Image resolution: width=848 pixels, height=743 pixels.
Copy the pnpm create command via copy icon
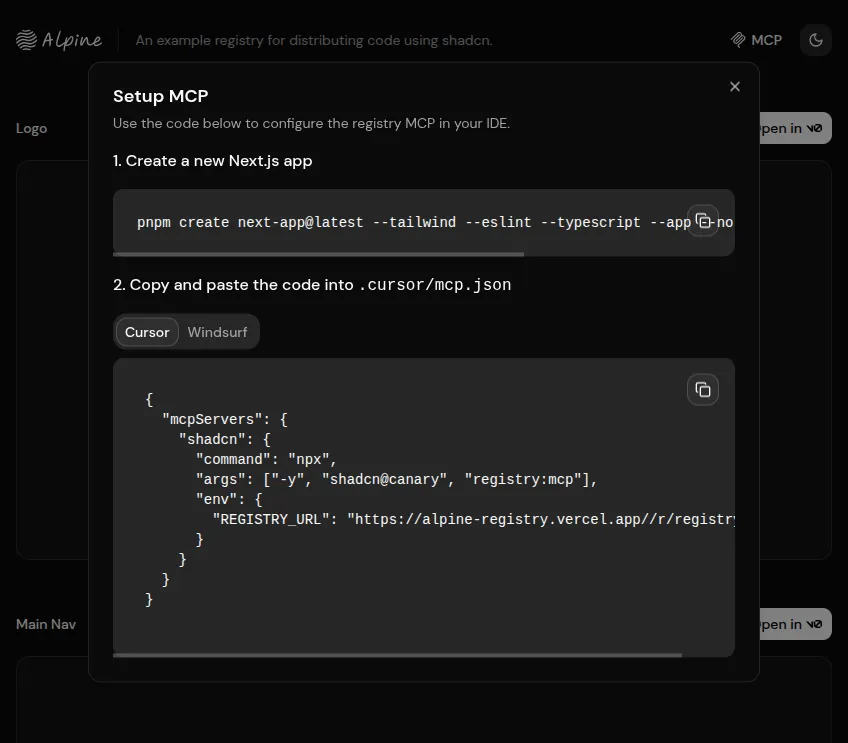tap(703, 220)
